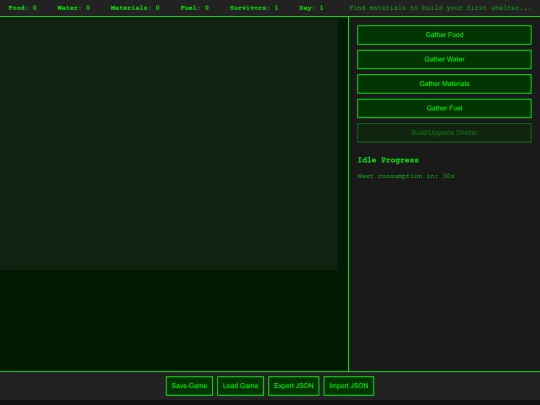Save the game

pyautogui.click(x=189, y=386)
